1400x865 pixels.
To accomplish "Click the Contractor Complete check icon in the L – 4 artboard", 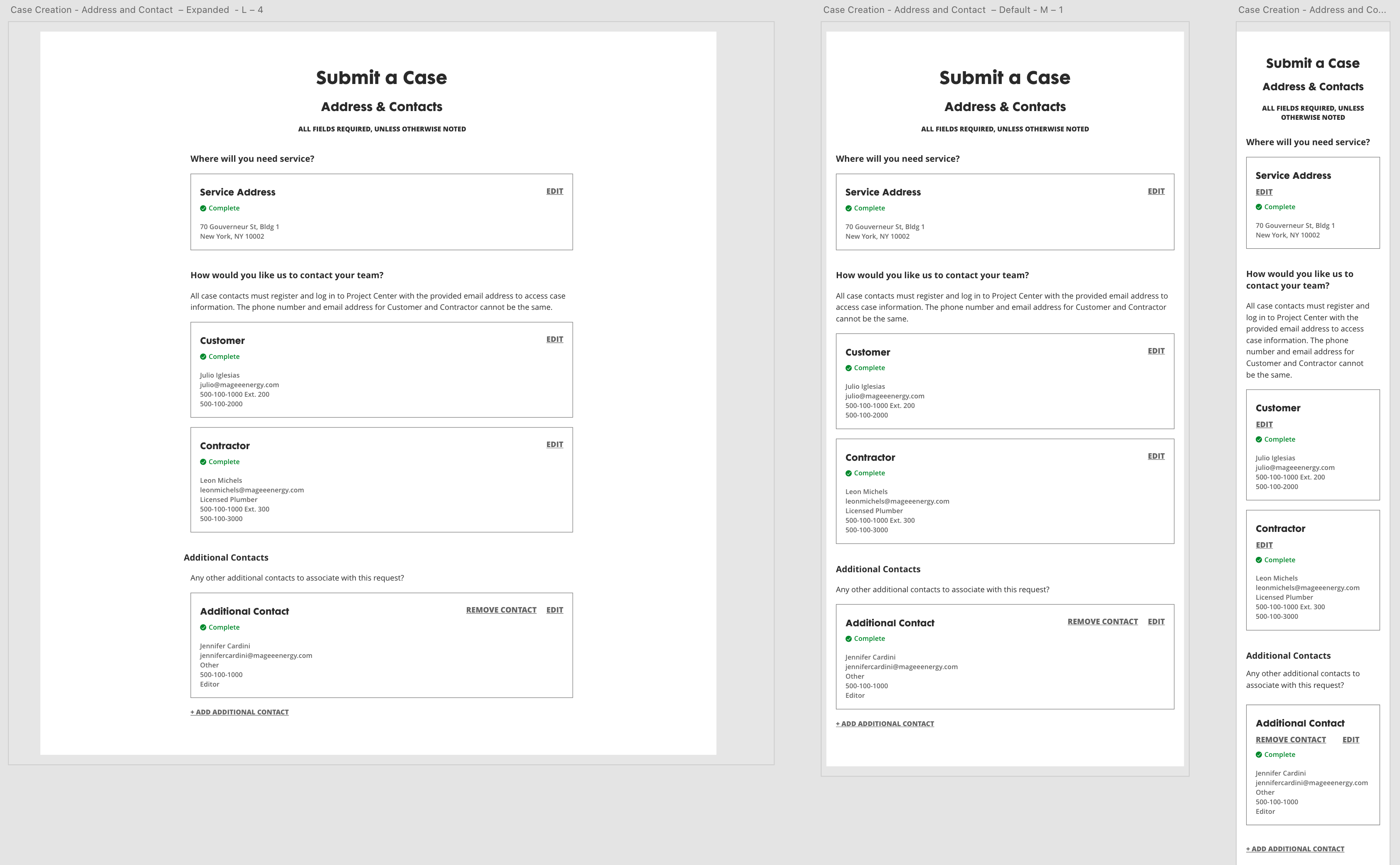I will click(203, 462).
